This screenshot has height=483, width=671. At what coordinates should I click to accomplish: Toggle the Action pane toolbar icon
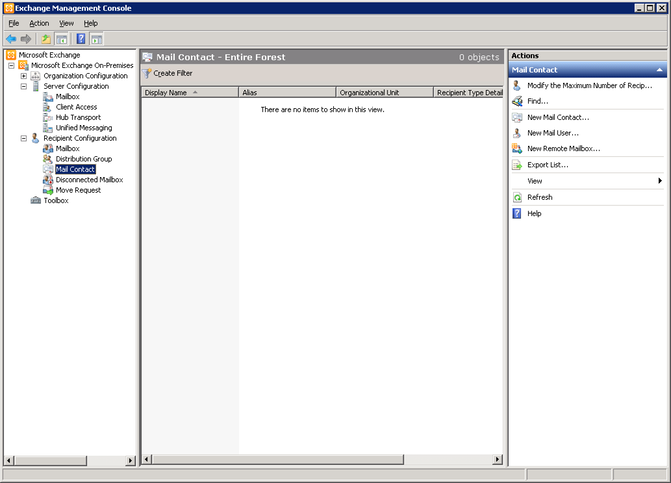[97, 39]
